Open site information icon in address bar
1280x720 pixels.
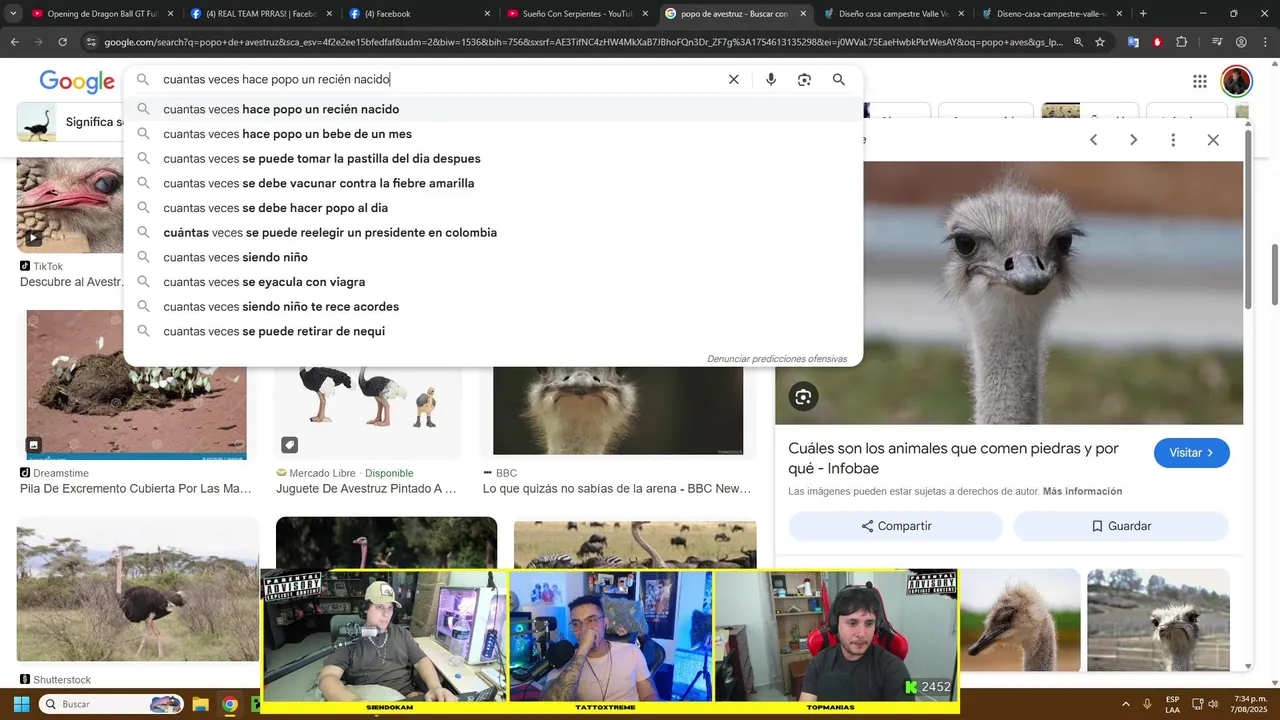91,42
